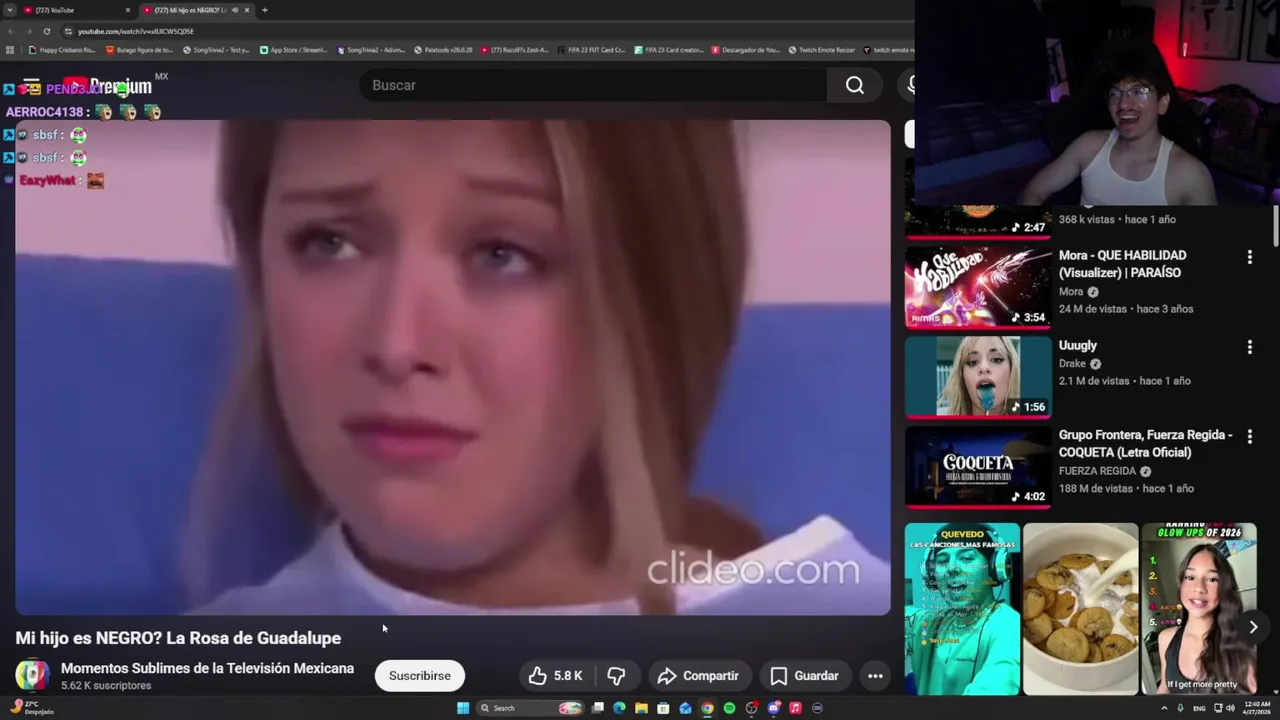Open the volume and network tray icons

pos(1223,708)
